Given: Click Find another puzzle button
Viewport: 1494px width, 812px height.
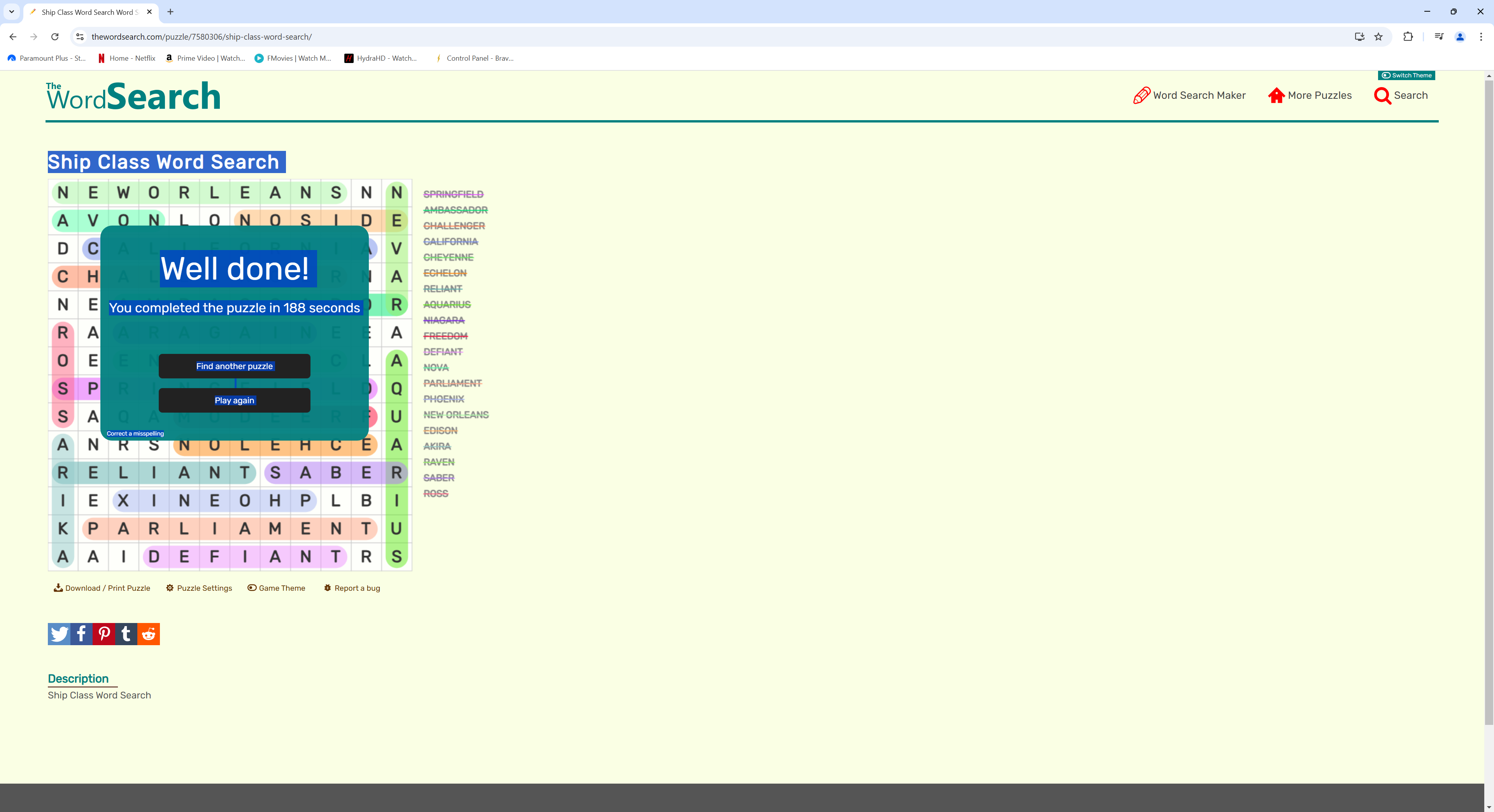Looking at the screenshot, I should coord(234,366).
